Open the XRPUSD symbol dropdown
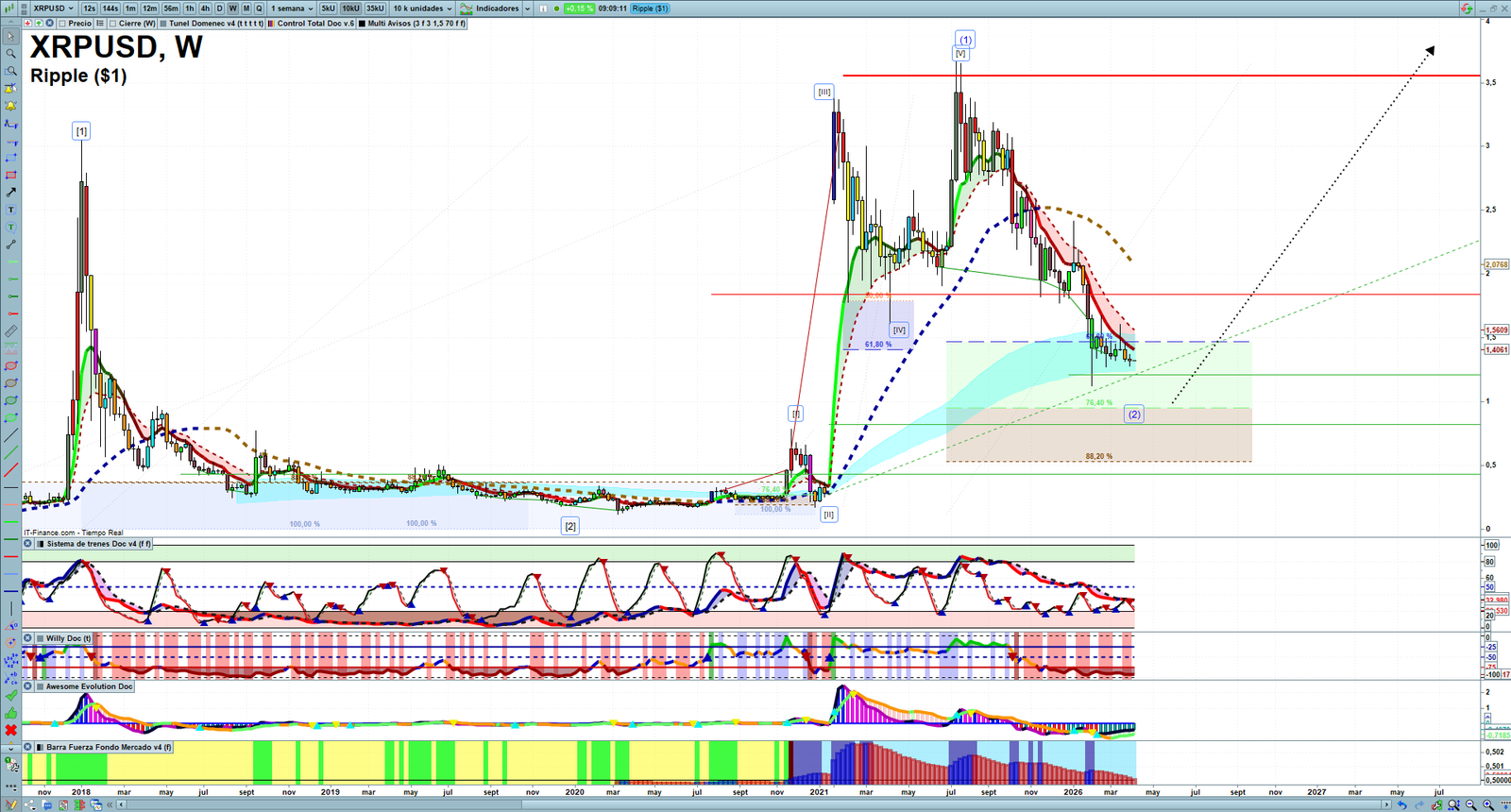The height and width of the screenshot is (812, 1511). coord(54,8)
